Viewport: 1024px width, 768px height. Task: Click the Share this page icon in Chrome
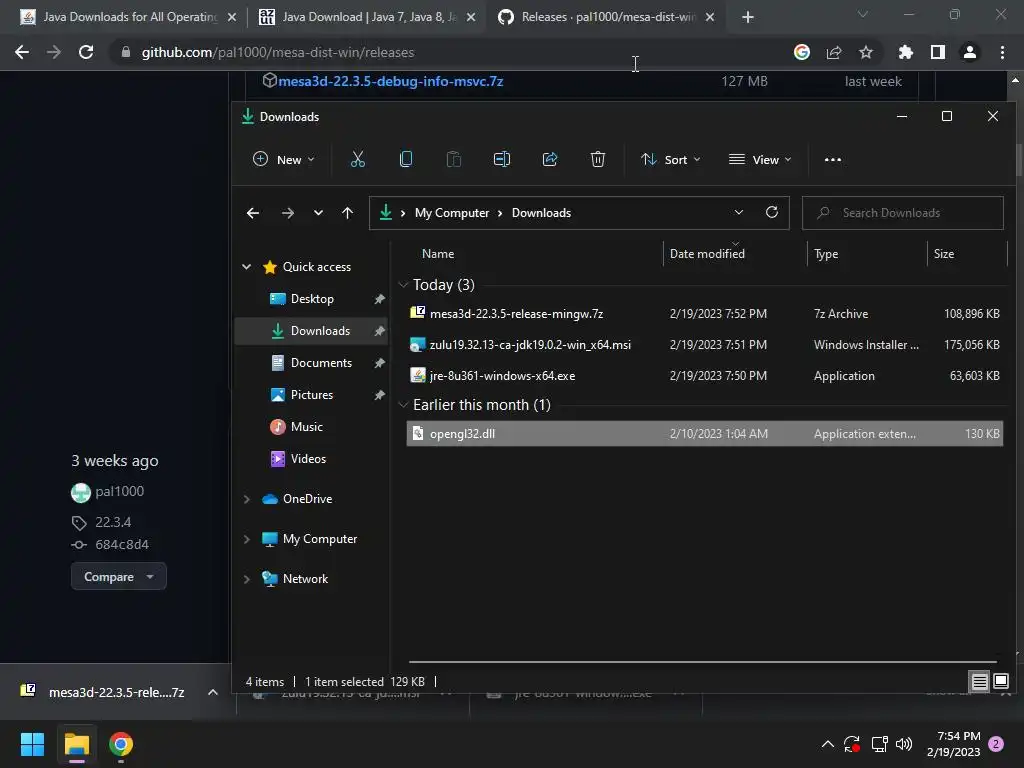tap(834, 52)
